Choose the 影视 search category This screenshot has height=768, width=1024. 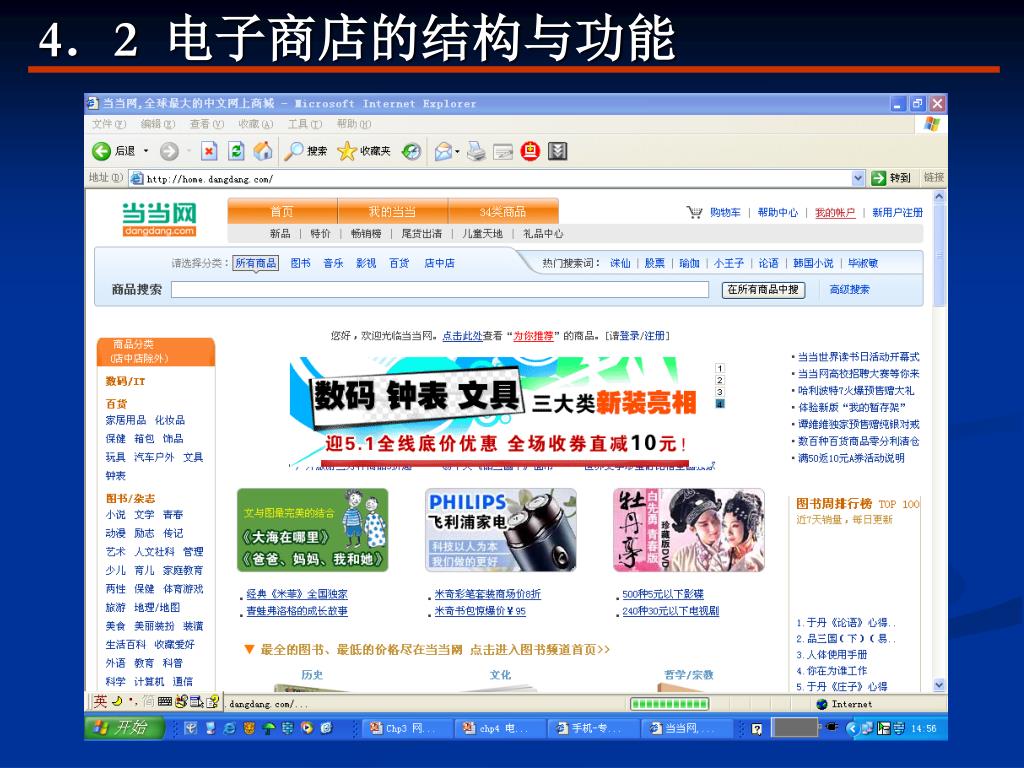366,263
